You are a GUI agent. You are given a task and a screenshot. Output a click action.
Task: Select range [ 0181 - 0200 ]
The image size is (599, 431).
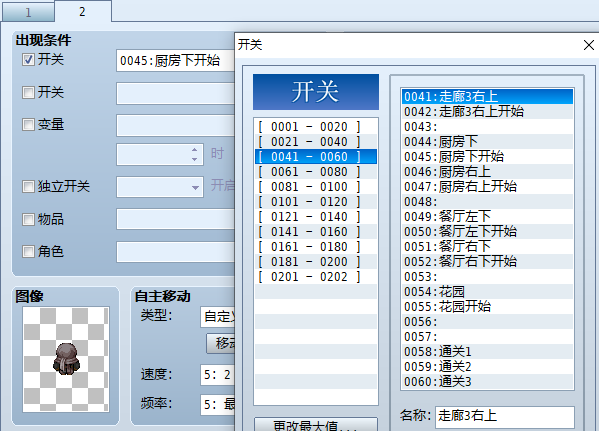click(x=316, y=262)
